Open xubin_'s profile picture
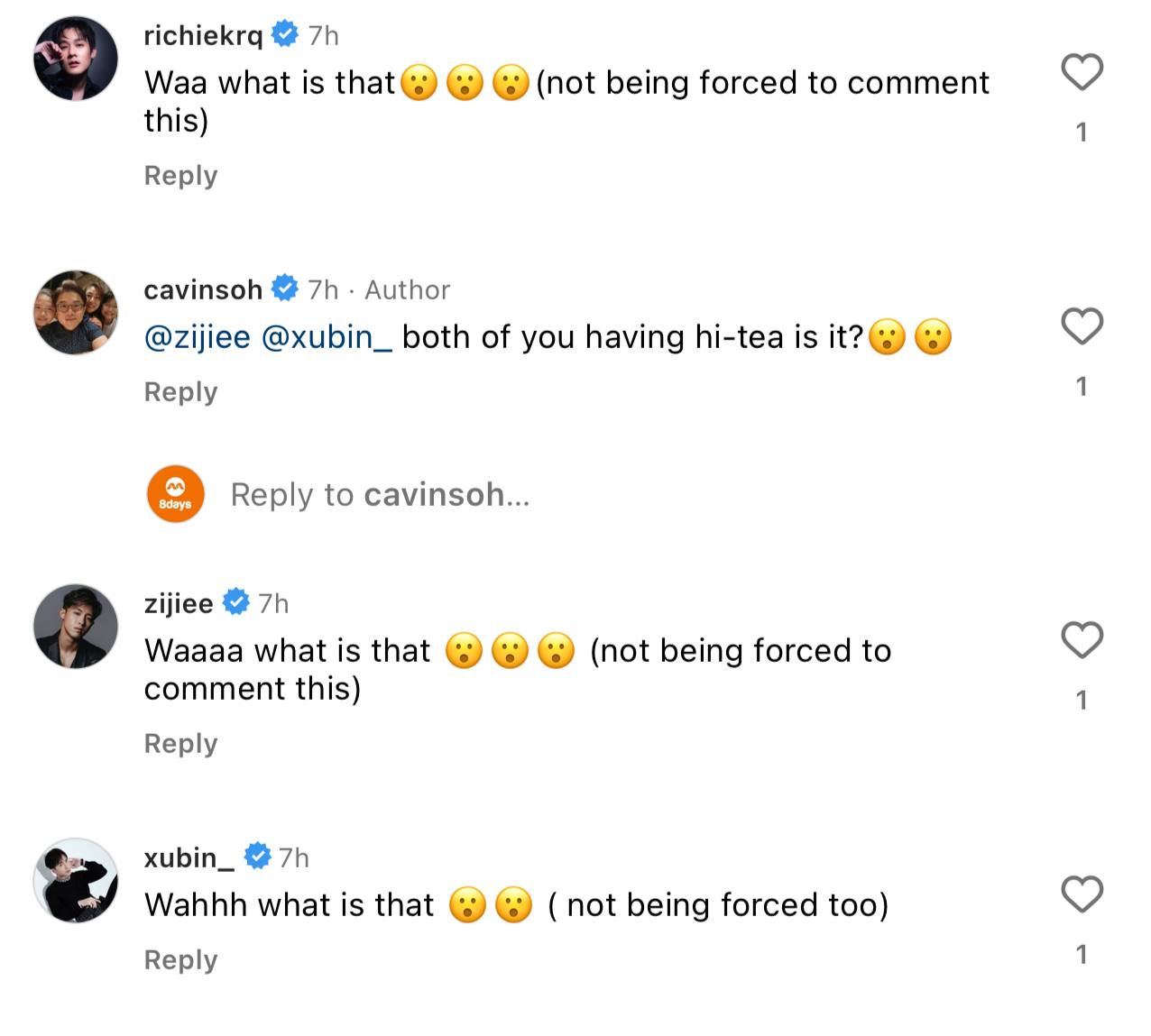This screenshot has height=1036, width=1151. (76, 884)
